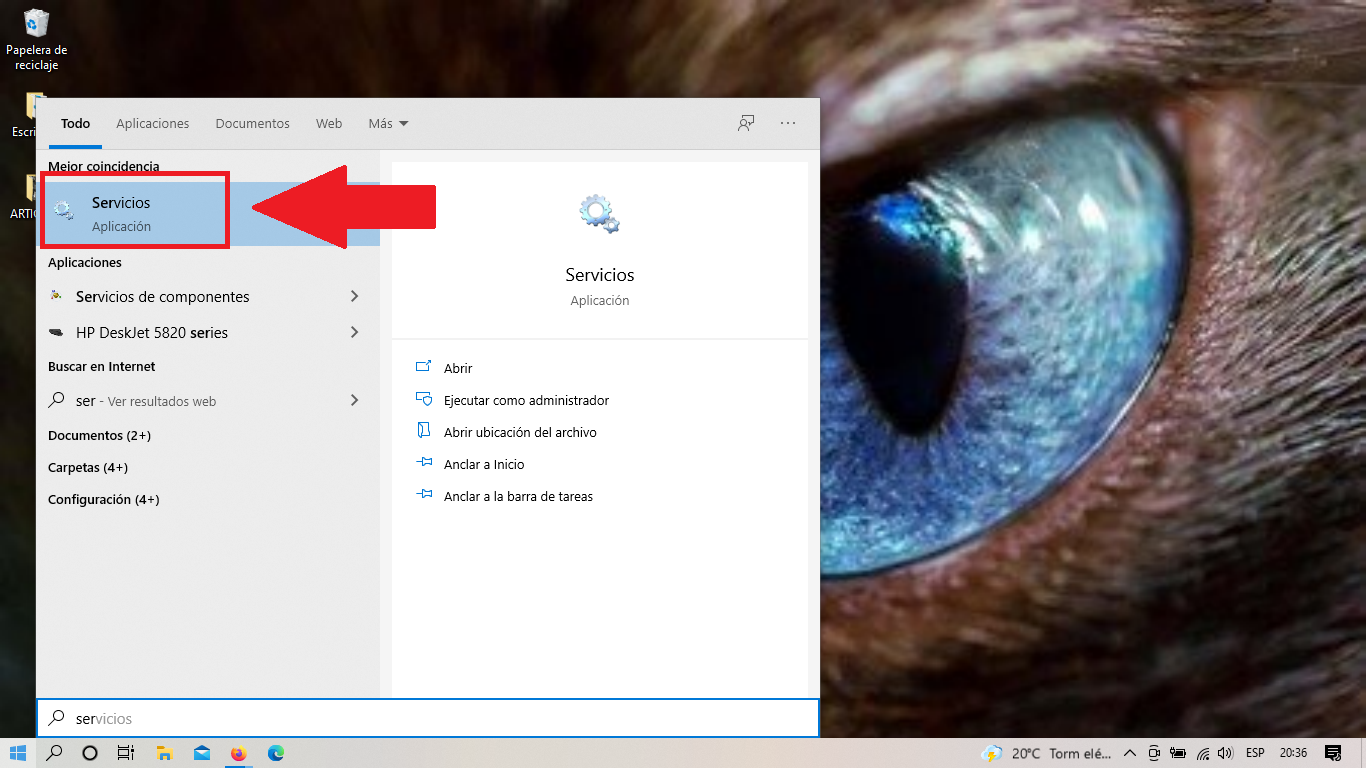Open the three-dots options menu
The width and height of the screenshot is (1366, 768).
788,123
